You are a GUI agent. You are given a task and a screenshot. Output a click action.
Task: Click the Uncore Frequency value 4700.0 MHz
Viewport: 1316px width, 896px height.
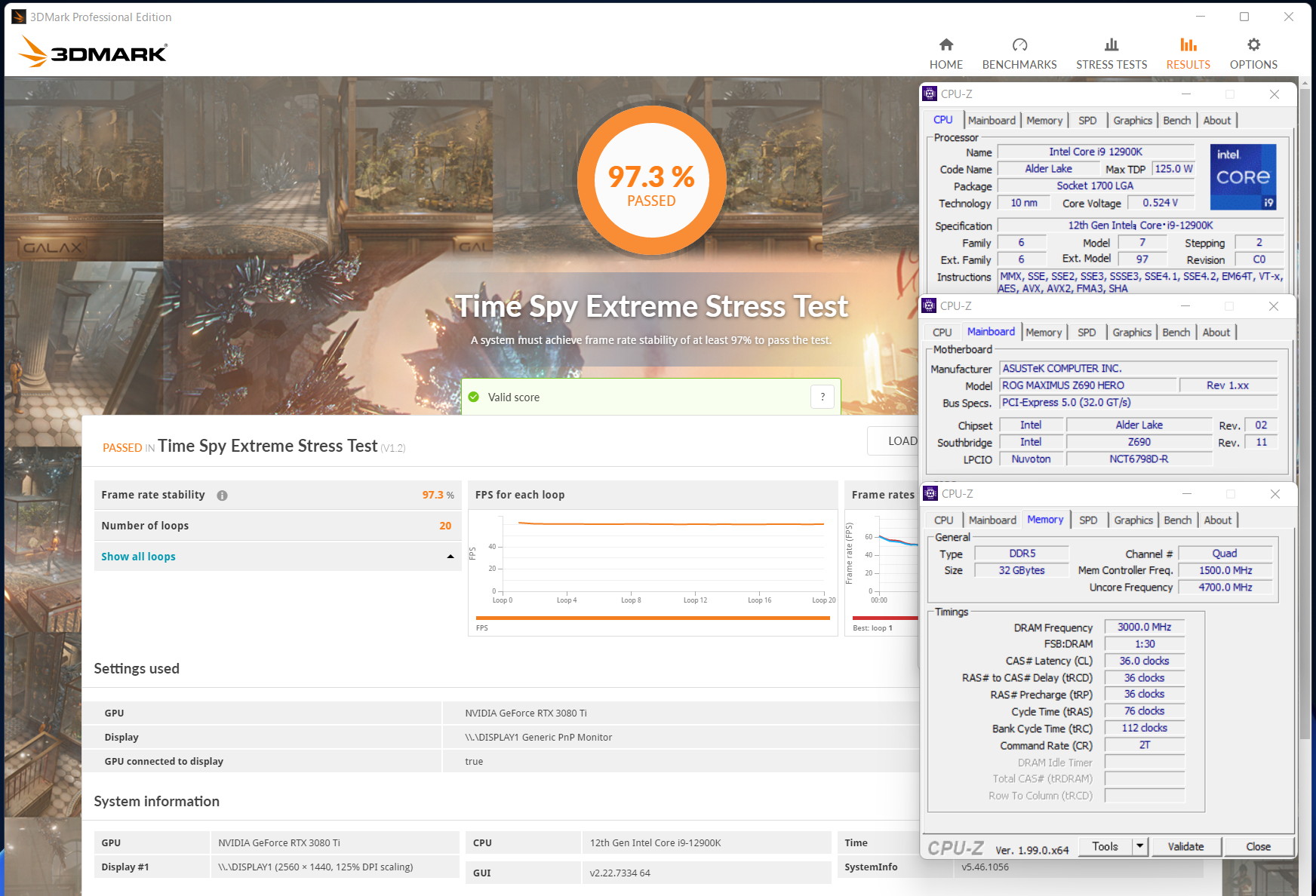pos(1225,587)
